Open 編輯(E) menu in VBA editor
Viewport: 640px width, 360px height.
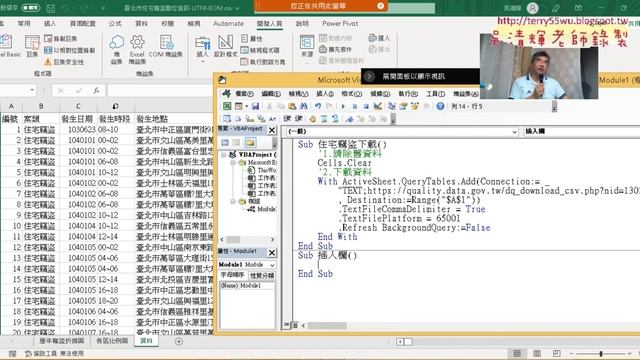pyautogui.click(x=271, y=93)
